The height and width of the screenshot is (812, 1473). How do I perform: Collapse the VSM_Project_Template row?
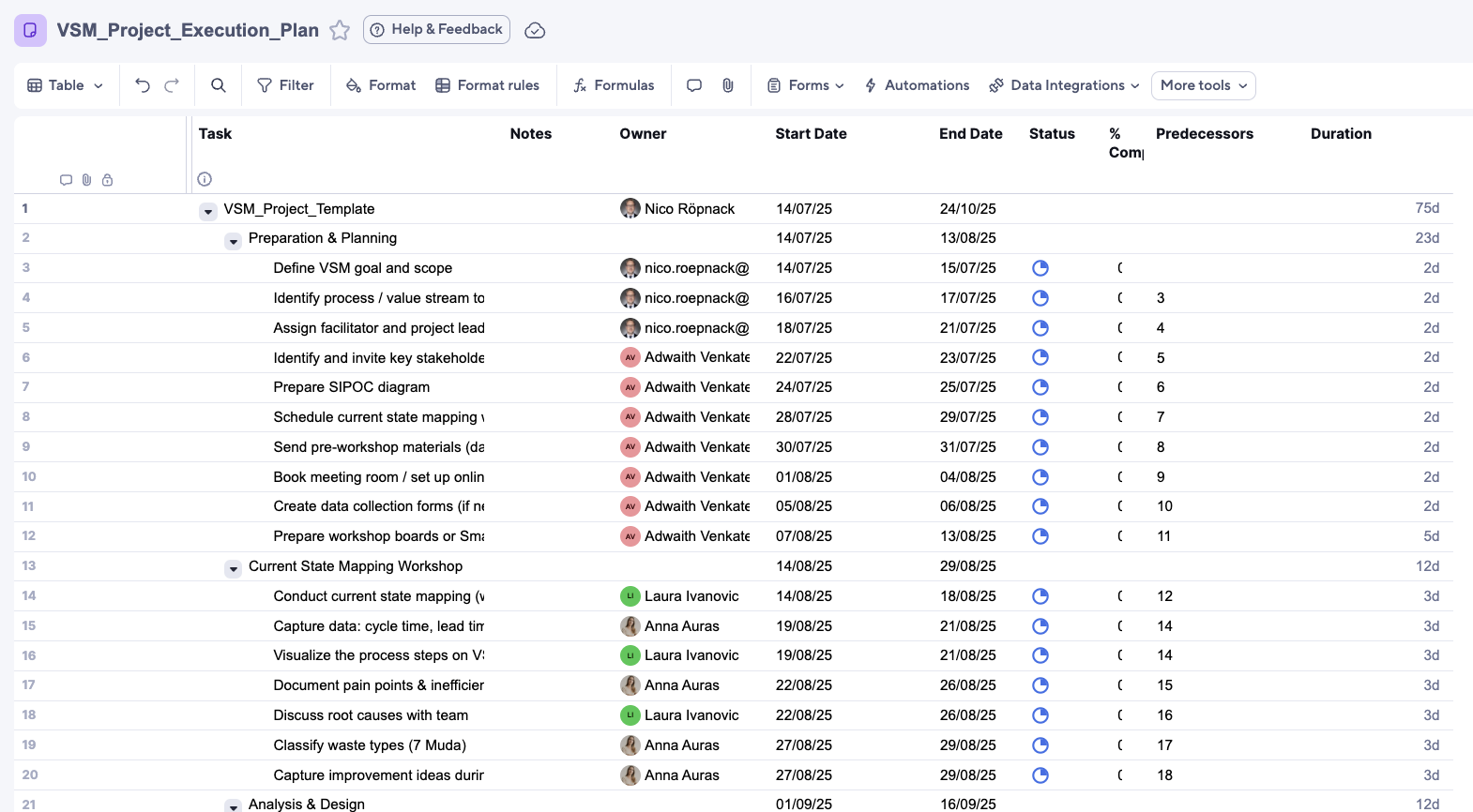tap(208, 212)
